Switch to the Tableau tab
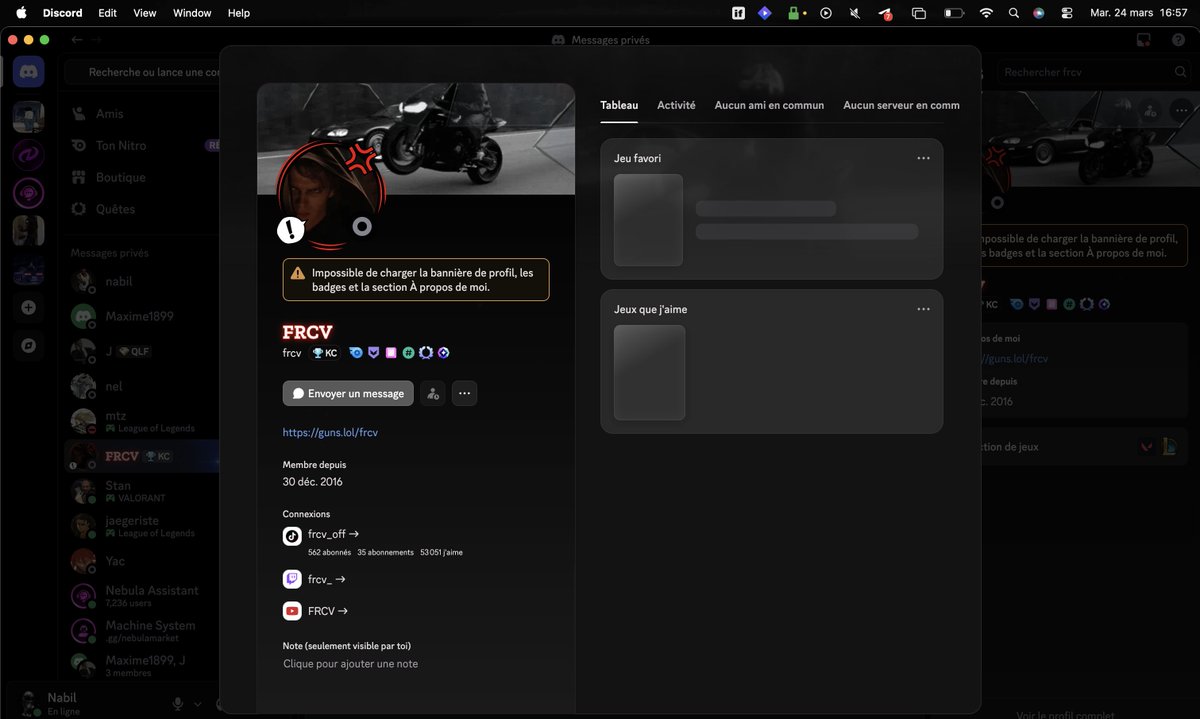The width and height of the screenshot is (1200, 719). (619, 105)
